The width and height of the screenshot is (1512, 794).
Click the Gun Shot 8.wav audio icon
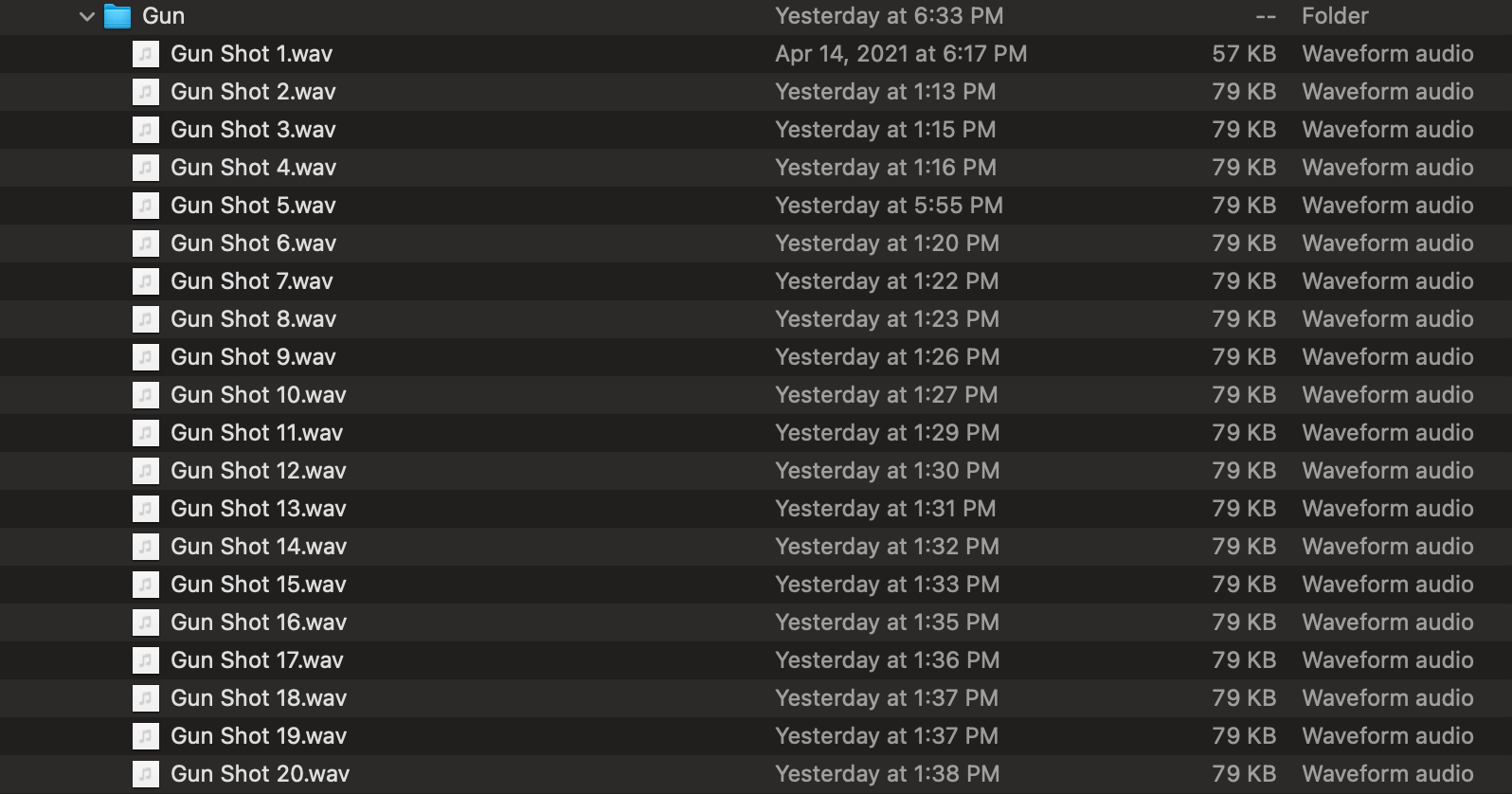pos(145,319)
